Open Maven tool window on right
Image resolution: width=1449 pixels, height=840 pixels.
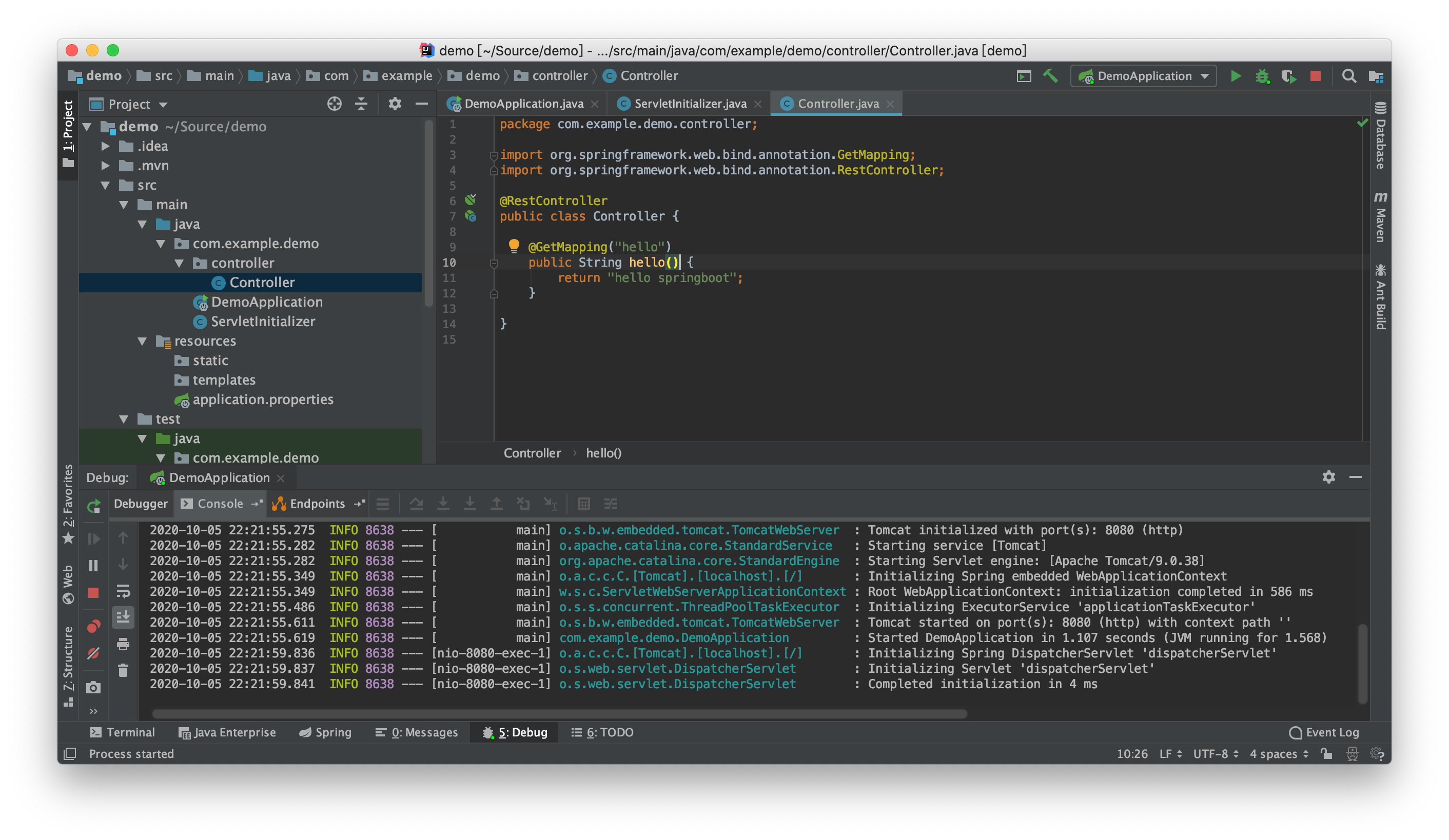[x=1380, y=216]
